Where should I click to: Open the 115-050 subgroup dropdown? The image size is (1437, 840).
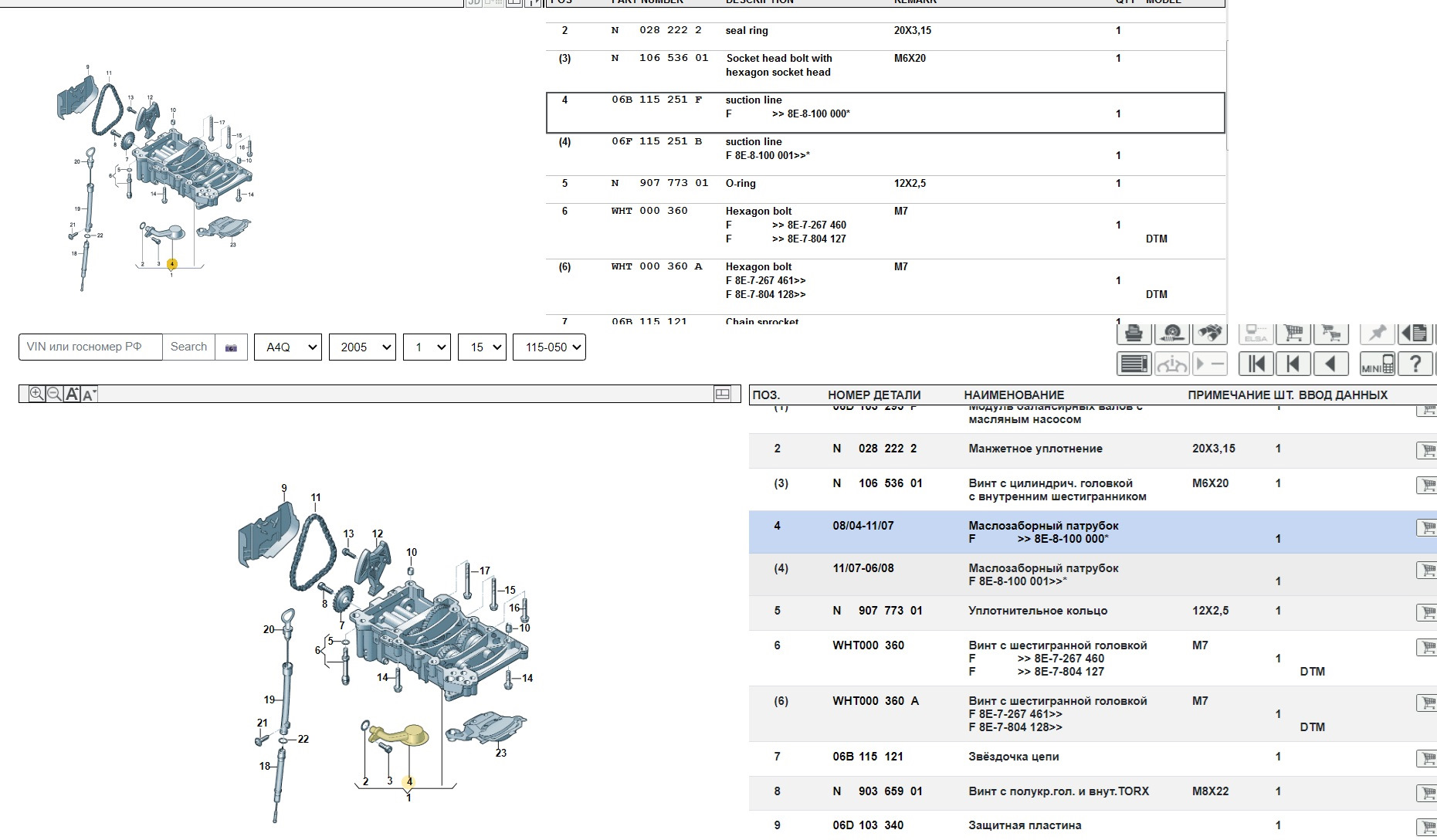(x=549, y=347)
